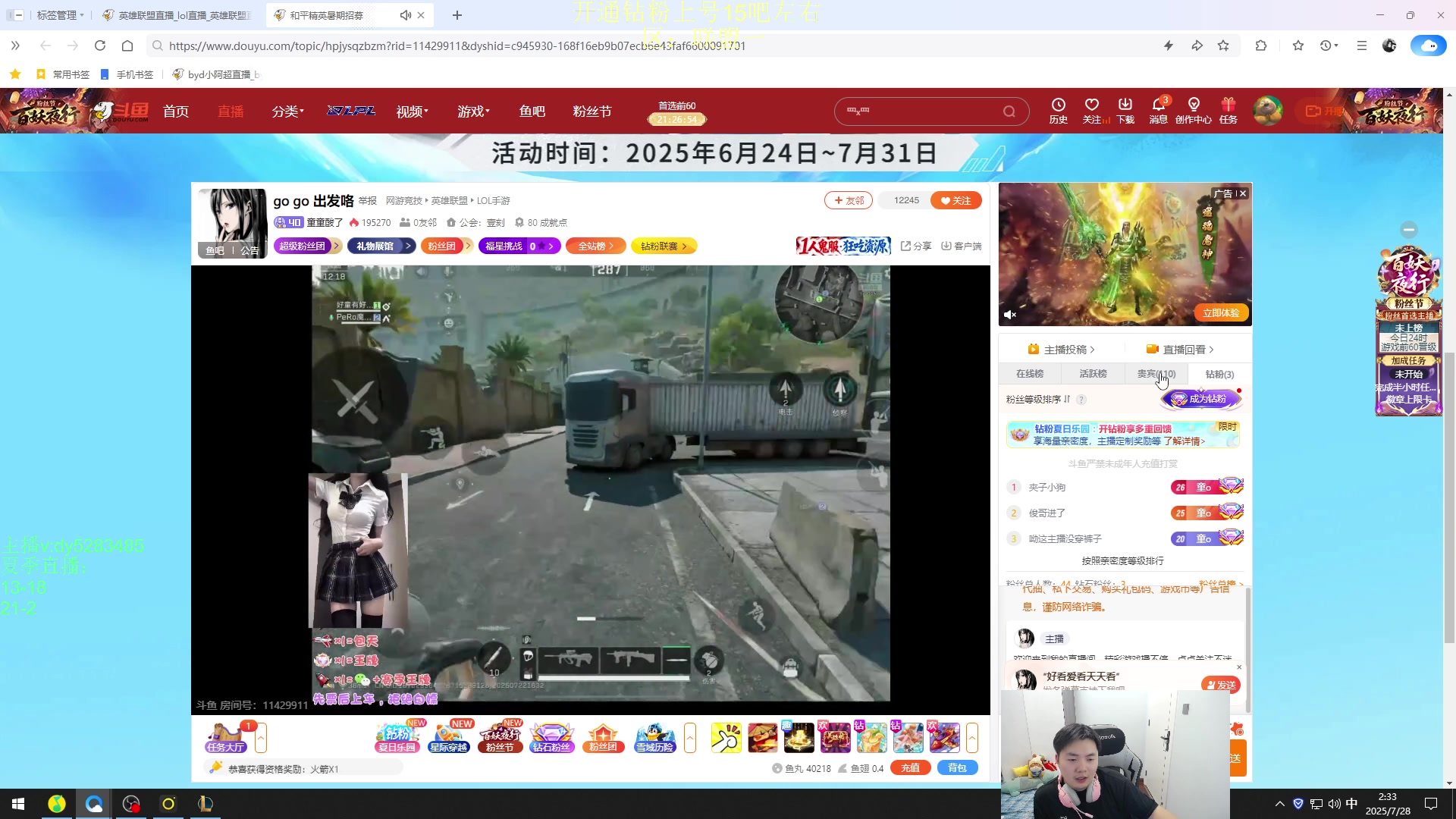Screen dimensions: 1456x819
Task: Open the 历史 history icon in header
Action: coord(1058,111)
